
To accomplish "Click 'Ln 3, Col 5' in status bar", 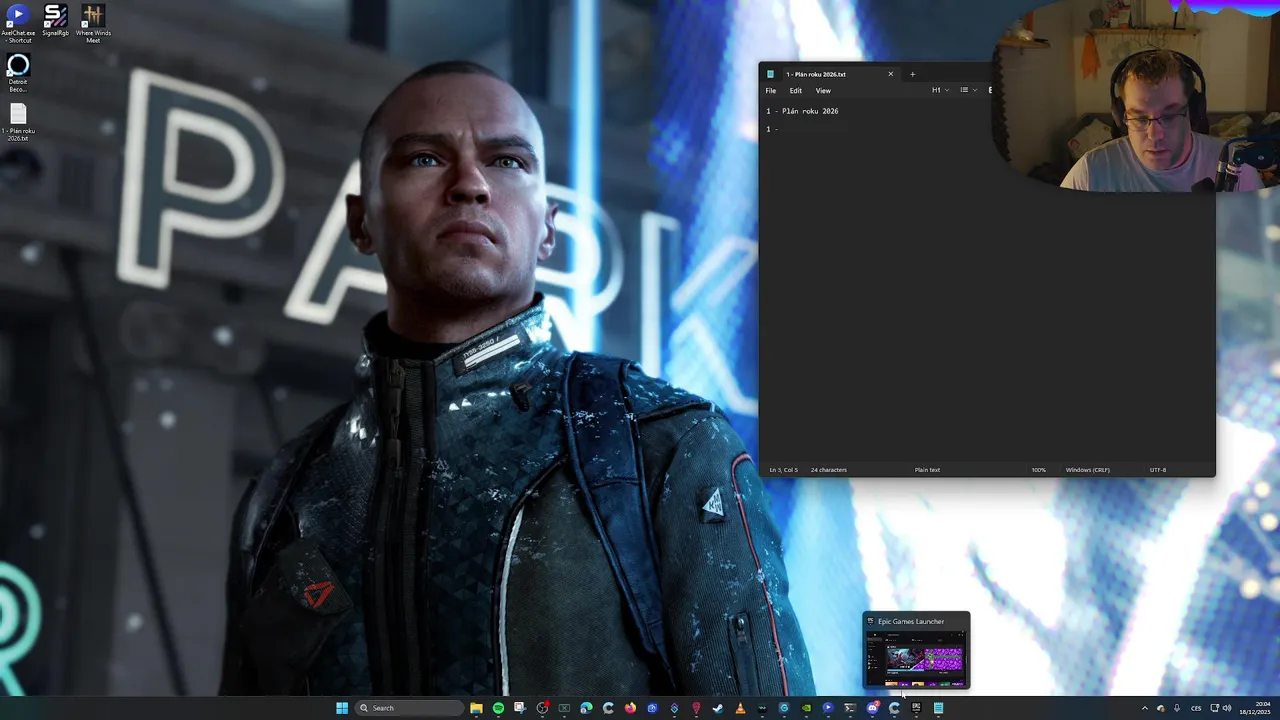I will pos(783,470).
